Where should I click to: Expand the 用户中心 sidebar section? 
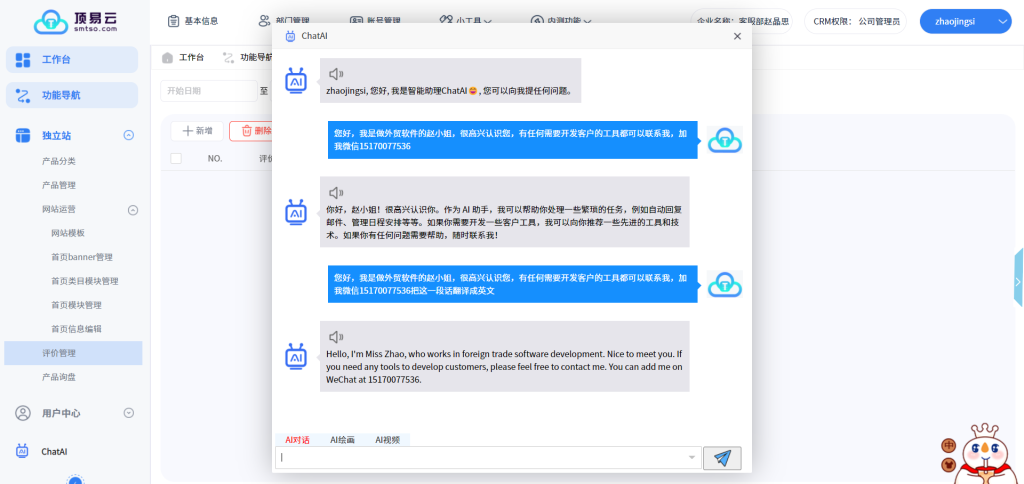pyautogui.click(x=128, y=413)
